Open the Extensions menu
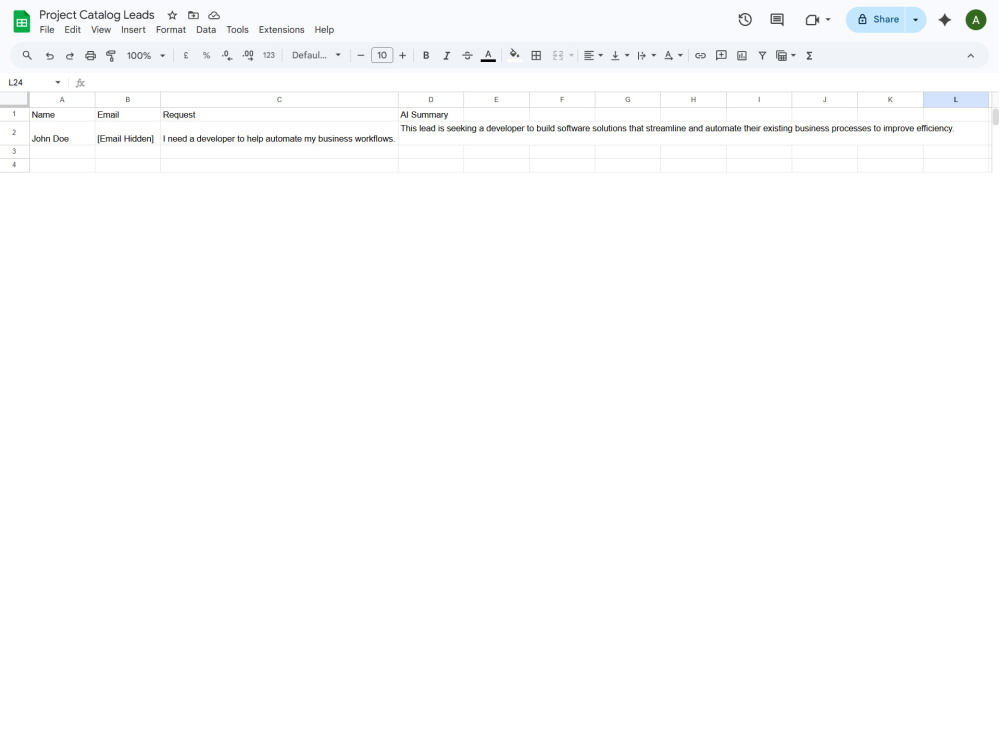Viewport: 1000px width, 750px height. pyautogui.click(x=281, y=30)
